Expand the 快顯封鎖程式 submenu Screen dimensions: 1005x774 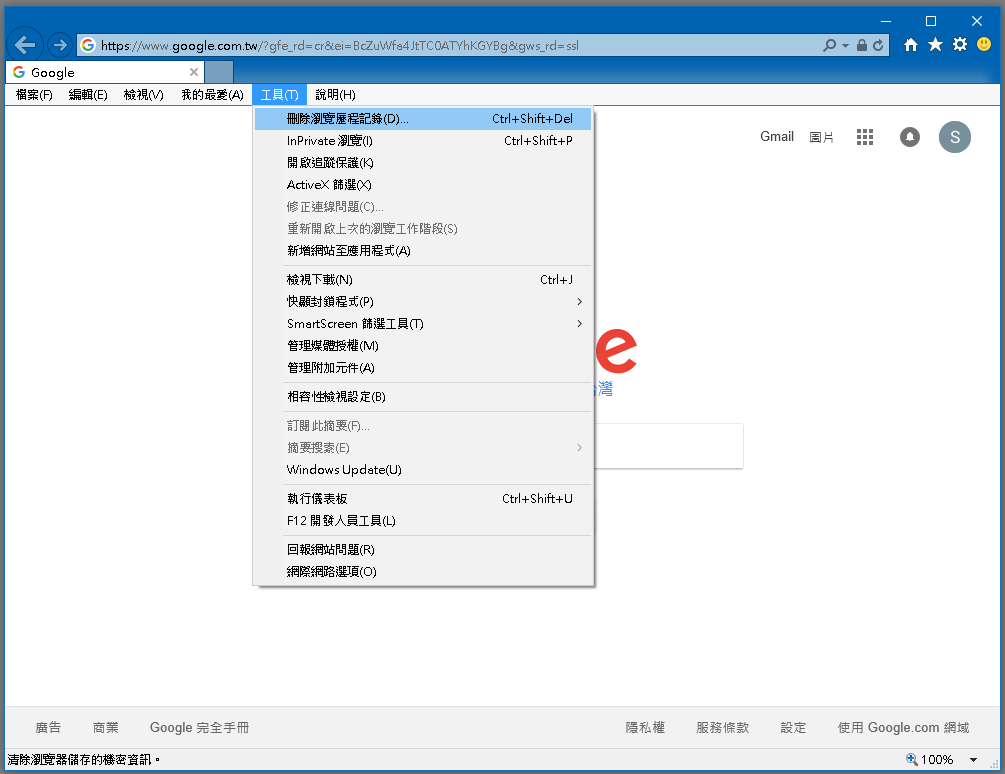click(x=579, y=302)
